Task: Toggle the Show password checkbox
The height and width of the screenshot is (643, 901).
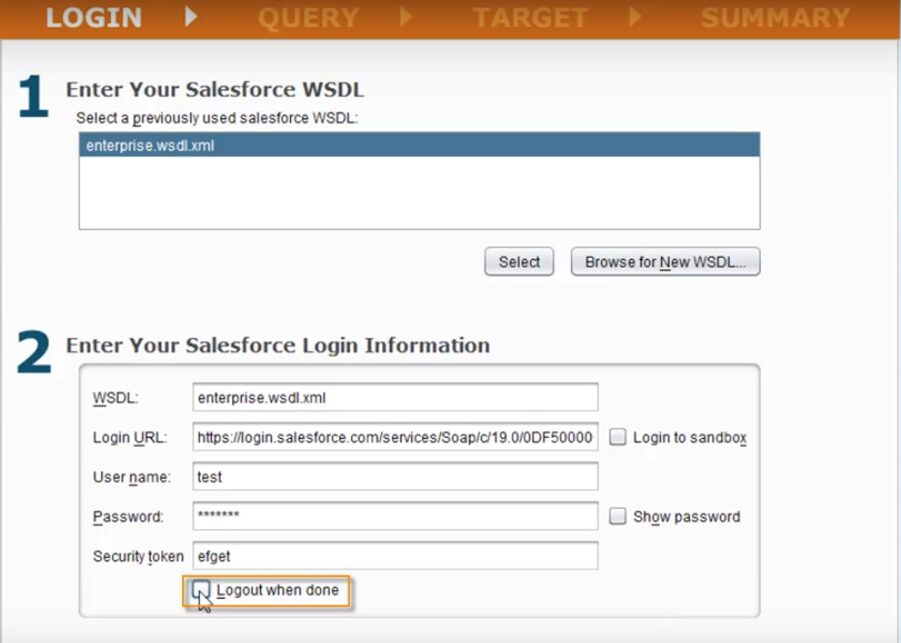Action: (x=618, y=516)
